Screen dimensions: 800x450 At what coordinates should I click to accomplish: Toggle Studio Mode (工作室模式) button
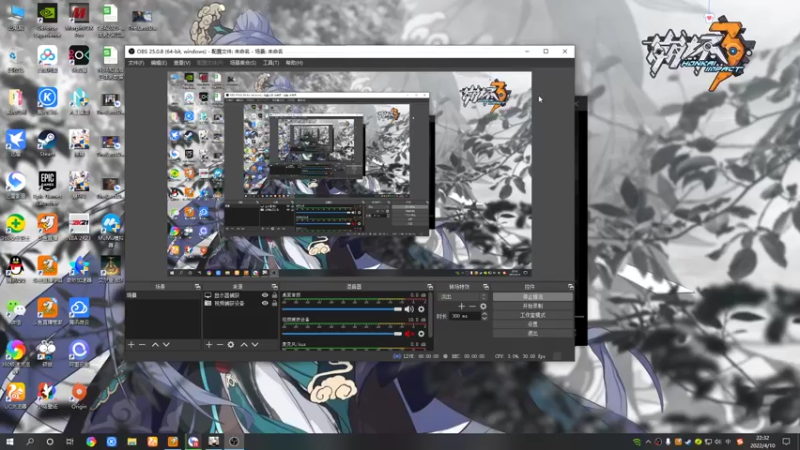tap(533, 315)
